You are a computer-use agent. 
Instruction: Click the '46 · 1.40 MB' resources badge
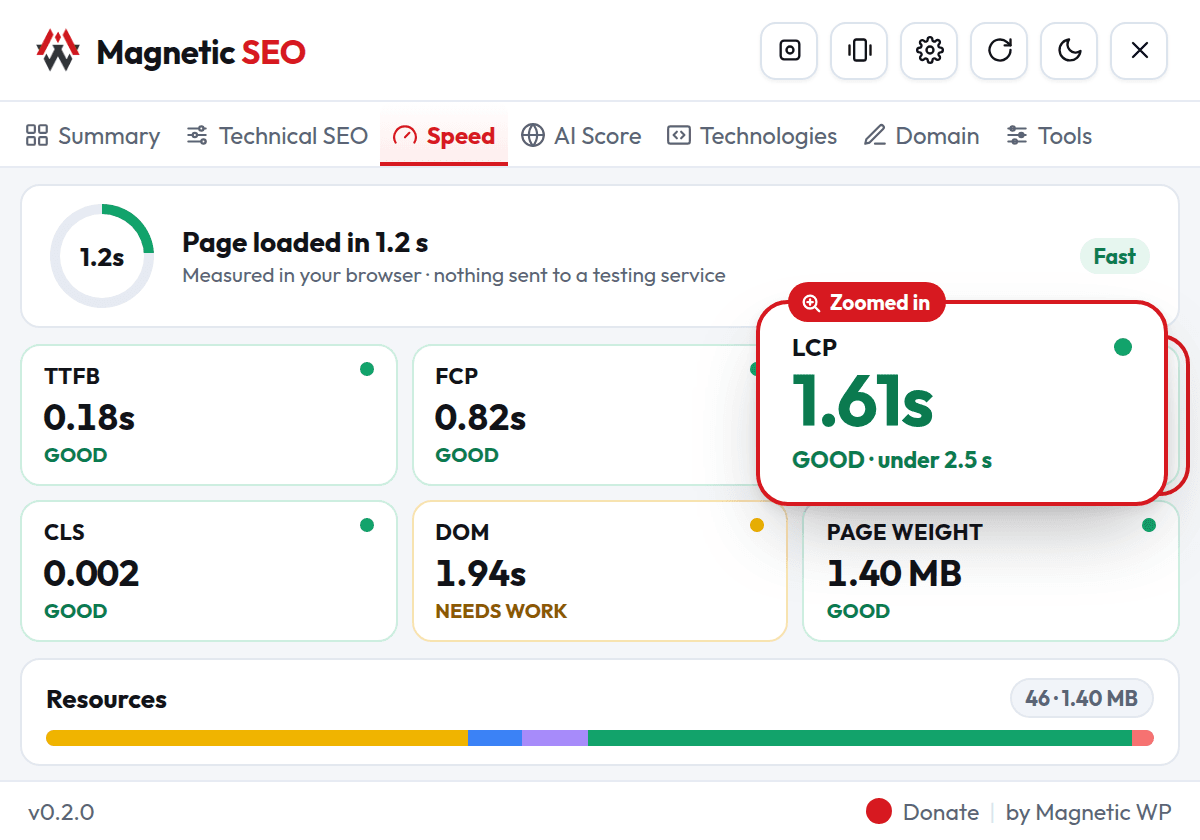point(1082,699)
